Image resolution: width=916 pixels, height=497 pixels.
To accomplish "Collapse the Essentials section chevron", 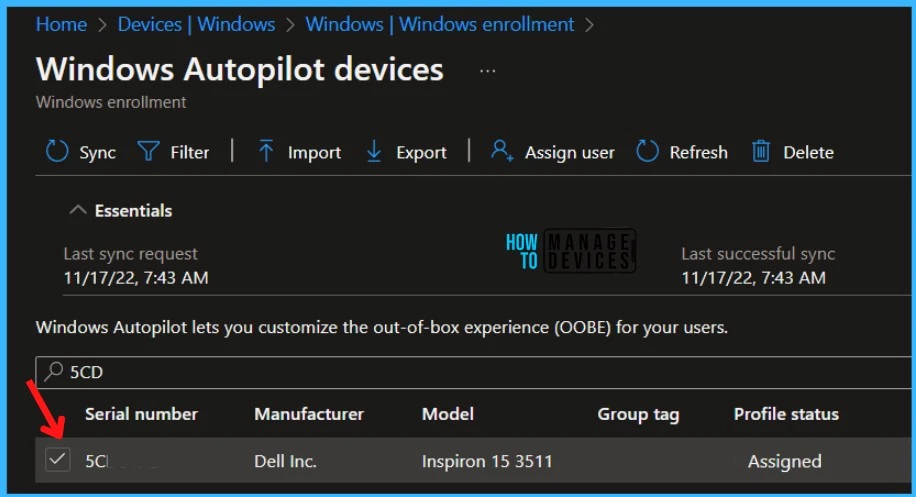I will pos(78,210).
